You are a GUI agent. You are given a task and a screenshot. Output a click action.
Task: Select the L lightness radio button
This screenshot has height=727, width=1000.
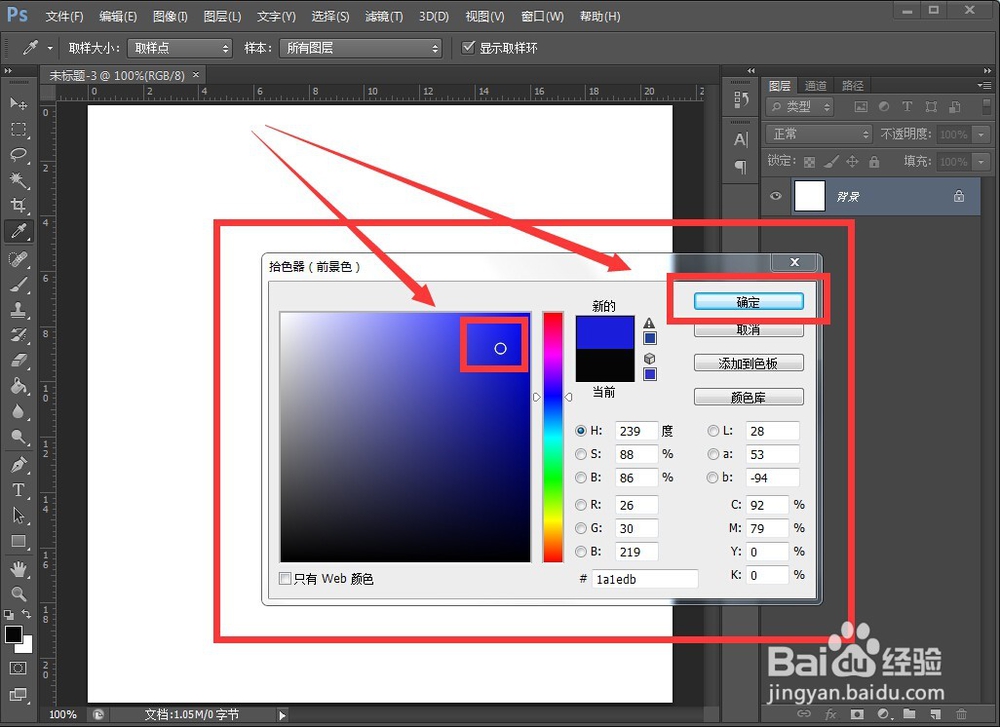[x=712, y=430]
